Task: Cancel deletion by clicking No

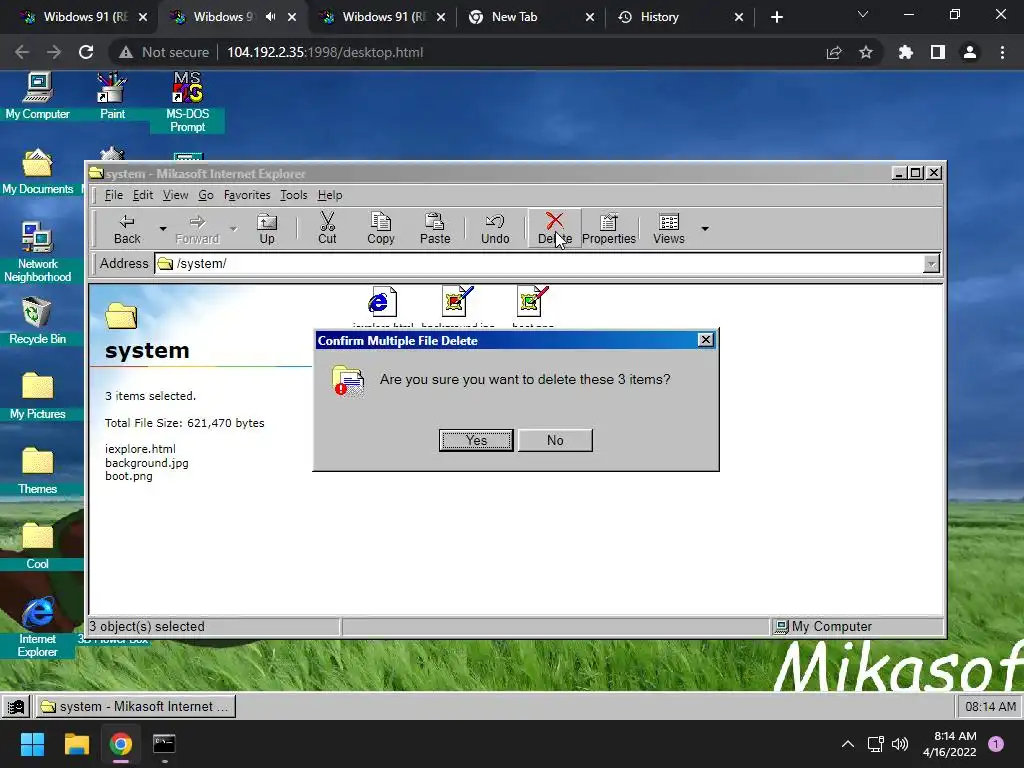Action: [555, 440]
